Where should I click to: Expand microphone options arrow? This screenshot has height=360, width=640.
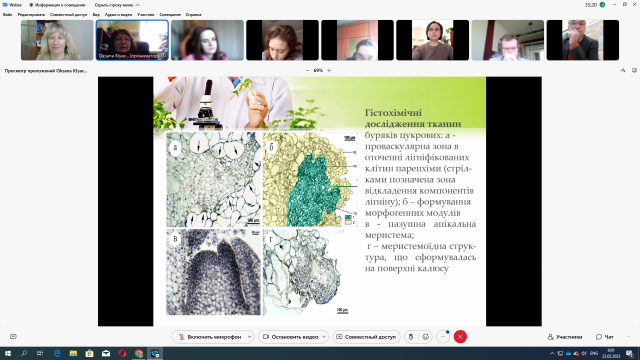(249, 337)
